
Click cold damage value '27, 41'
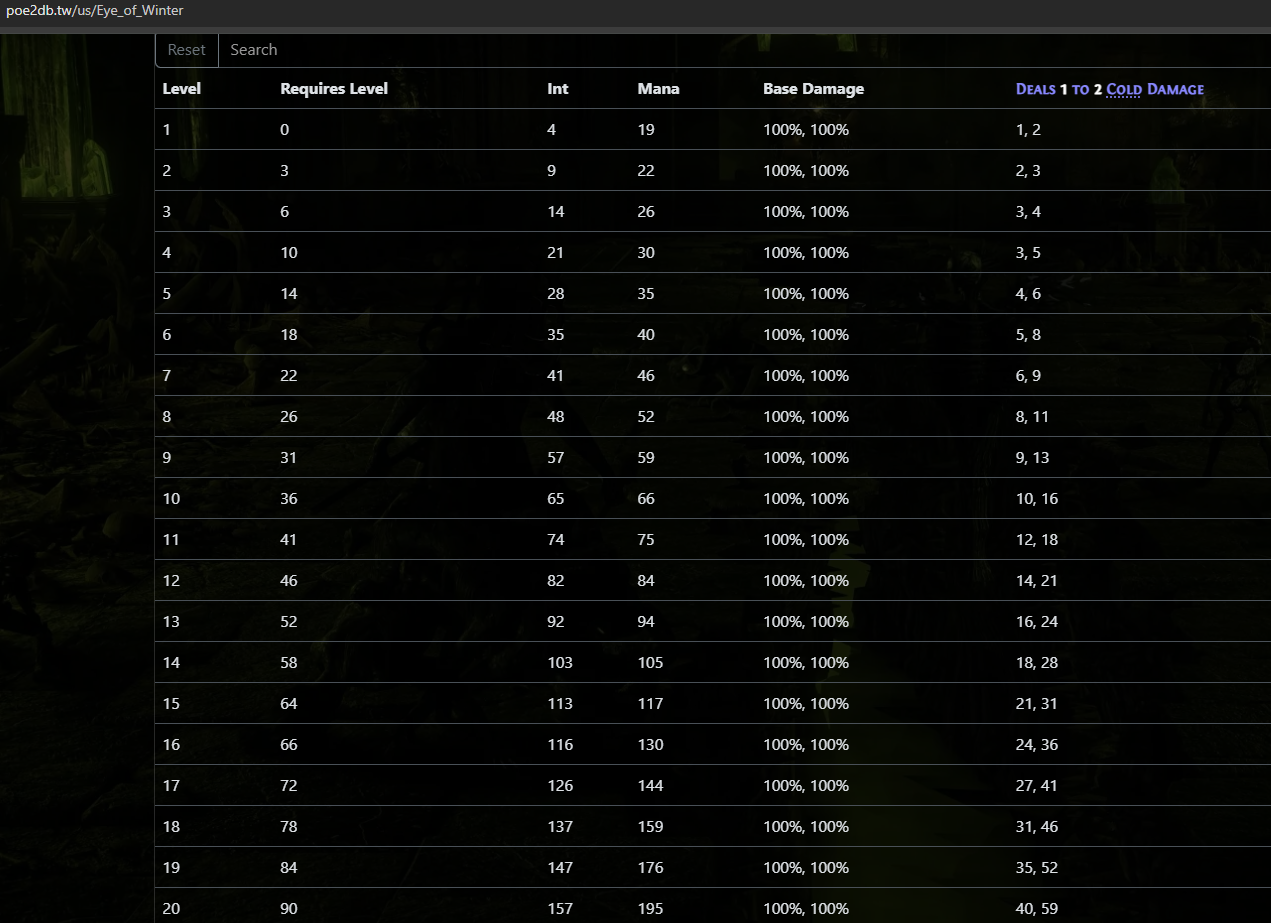(x=1037, y=786)
